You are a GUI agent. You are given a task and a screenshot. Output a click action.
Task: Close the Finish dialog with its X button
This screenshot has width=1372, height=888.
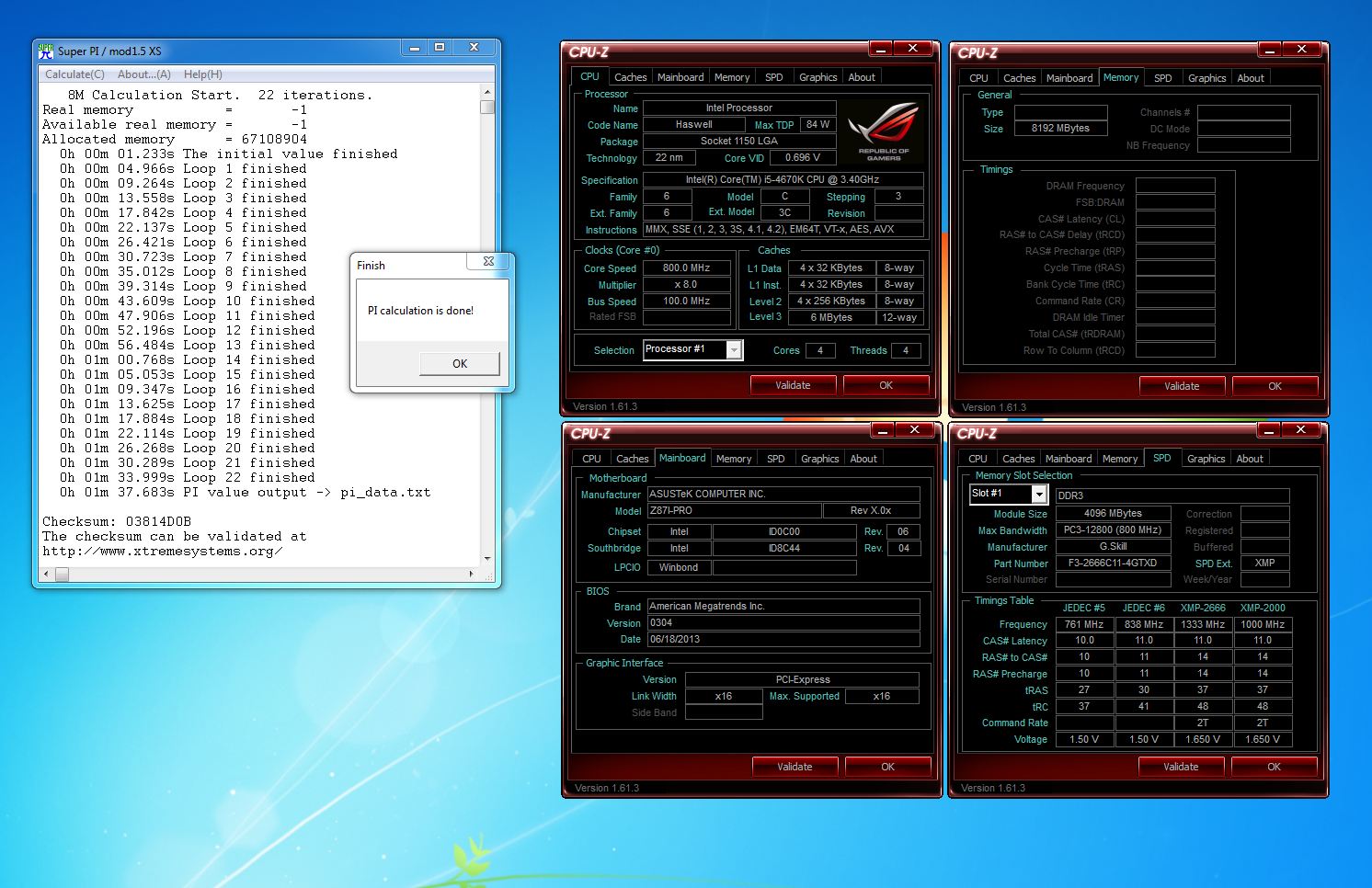coord(488,262)
